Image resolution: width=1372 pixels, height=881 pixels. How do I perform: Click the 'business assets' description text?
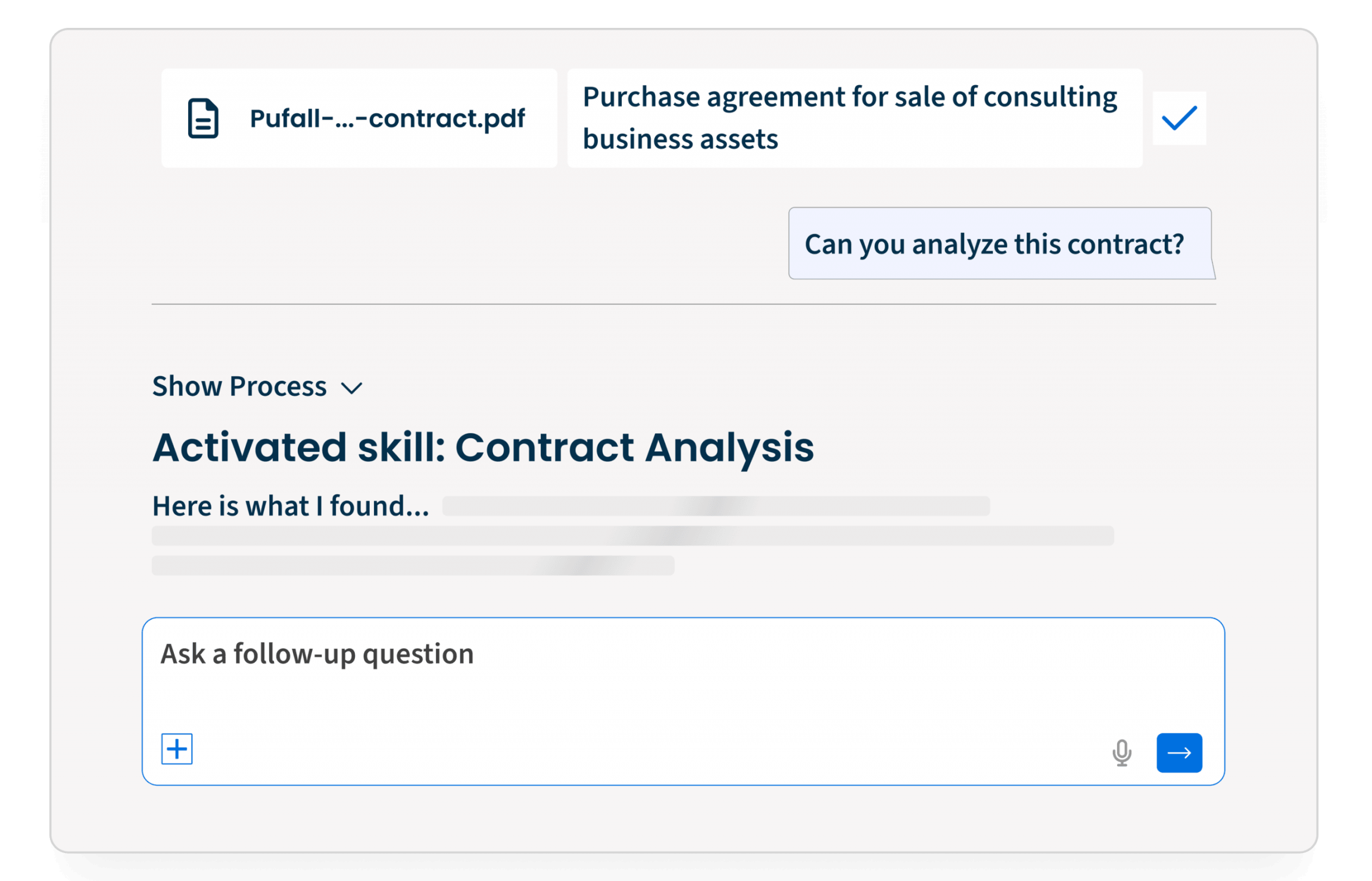(x=680, y=139)
